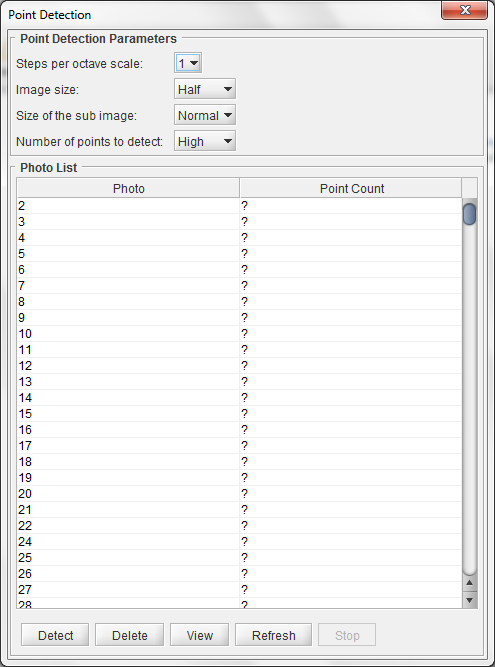The image size is (495, 667).
Task: Open the Steps per octave scale dropdown
Action: click(188, 63)
